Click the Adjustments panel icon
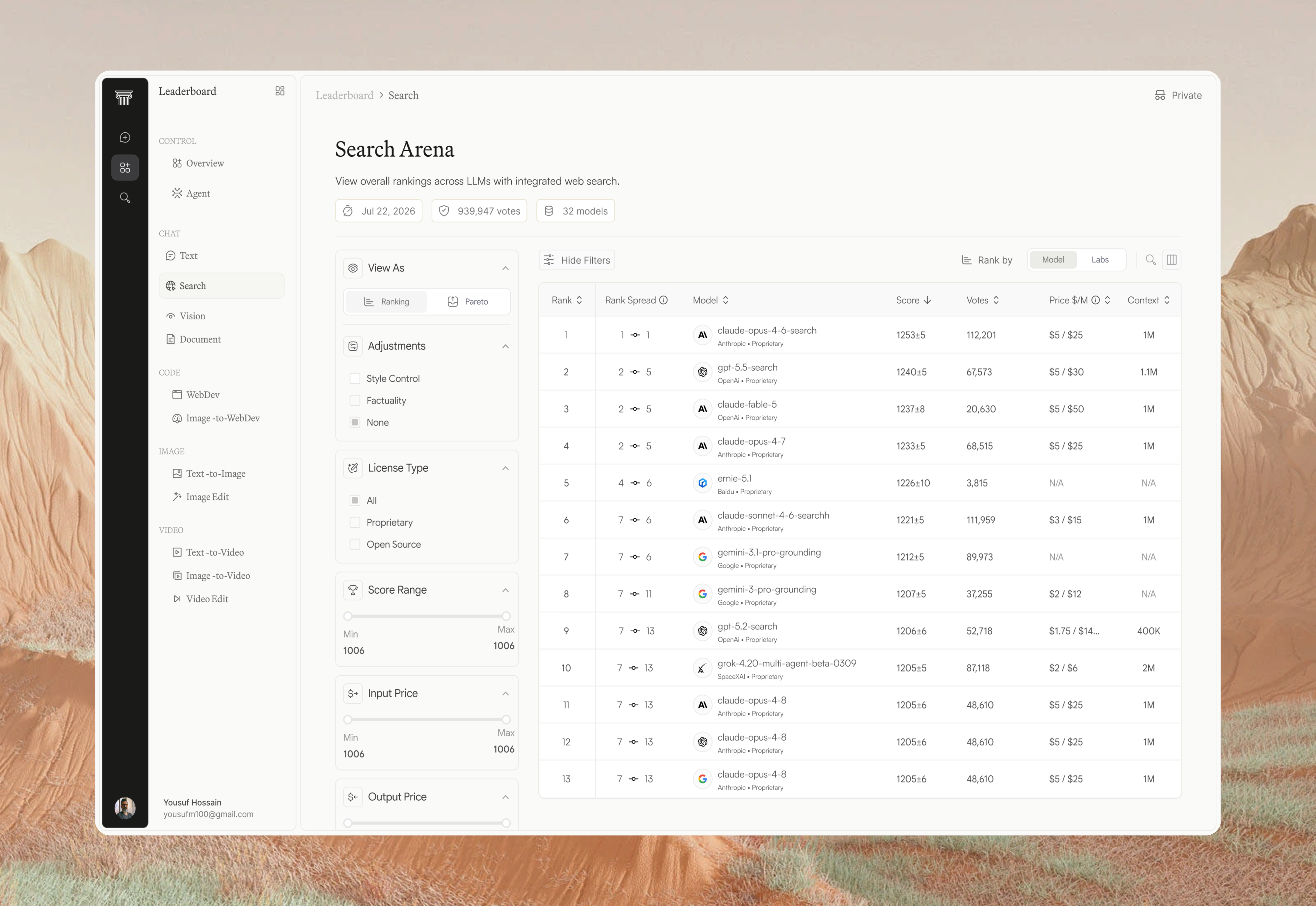 pos(353,346)
